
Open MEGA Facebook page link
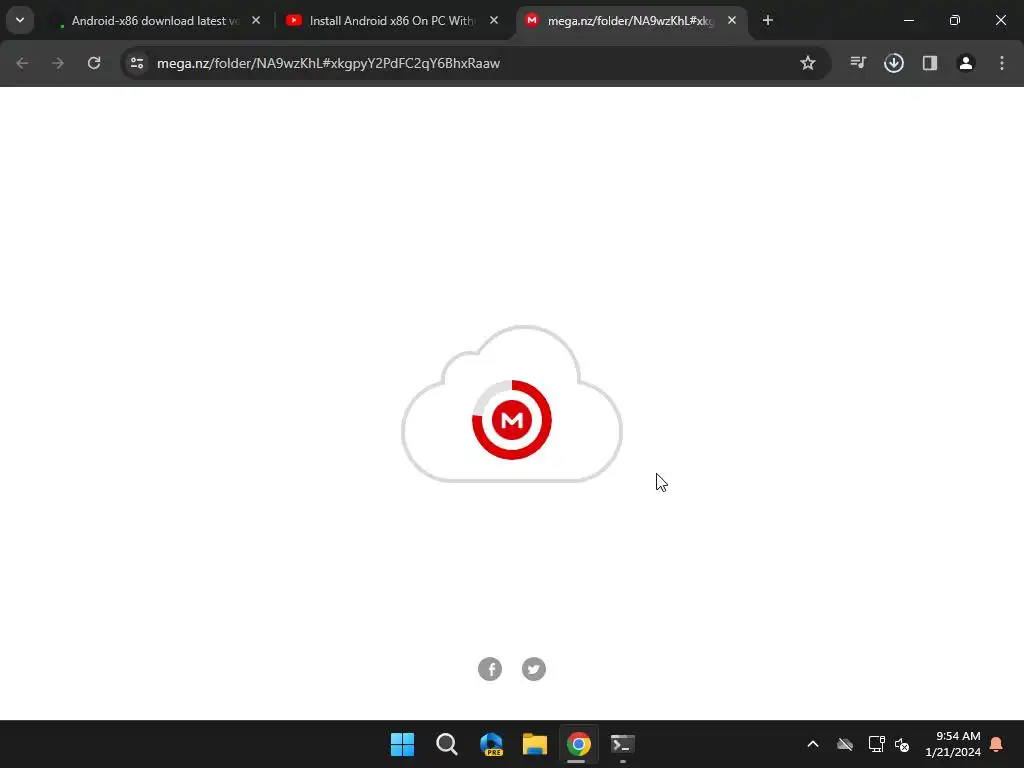click(490, 669)
